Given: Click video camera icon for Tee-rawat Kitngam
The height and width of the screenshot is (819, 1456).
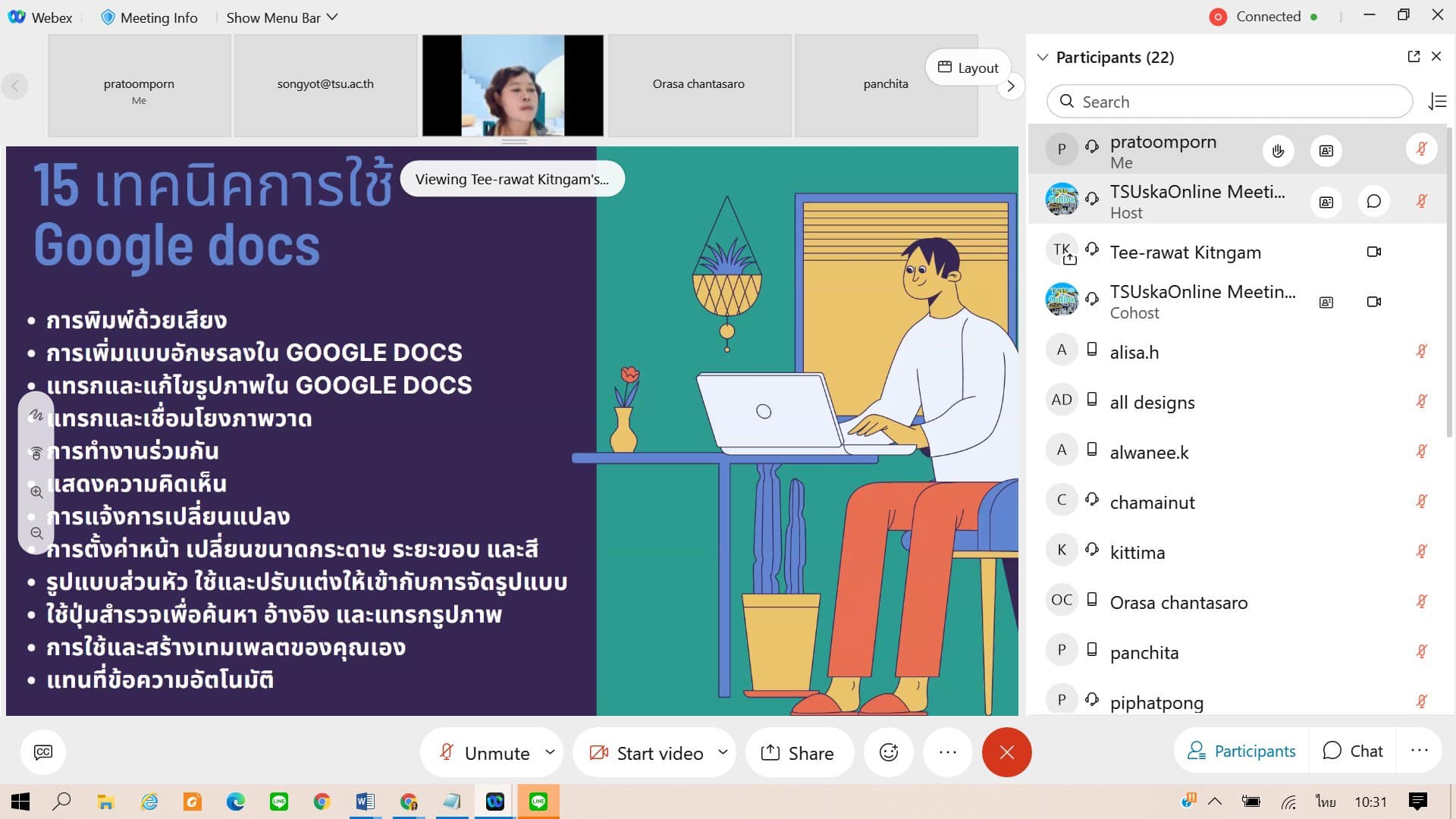Looking at the screenshot, I should point(1374,252).
